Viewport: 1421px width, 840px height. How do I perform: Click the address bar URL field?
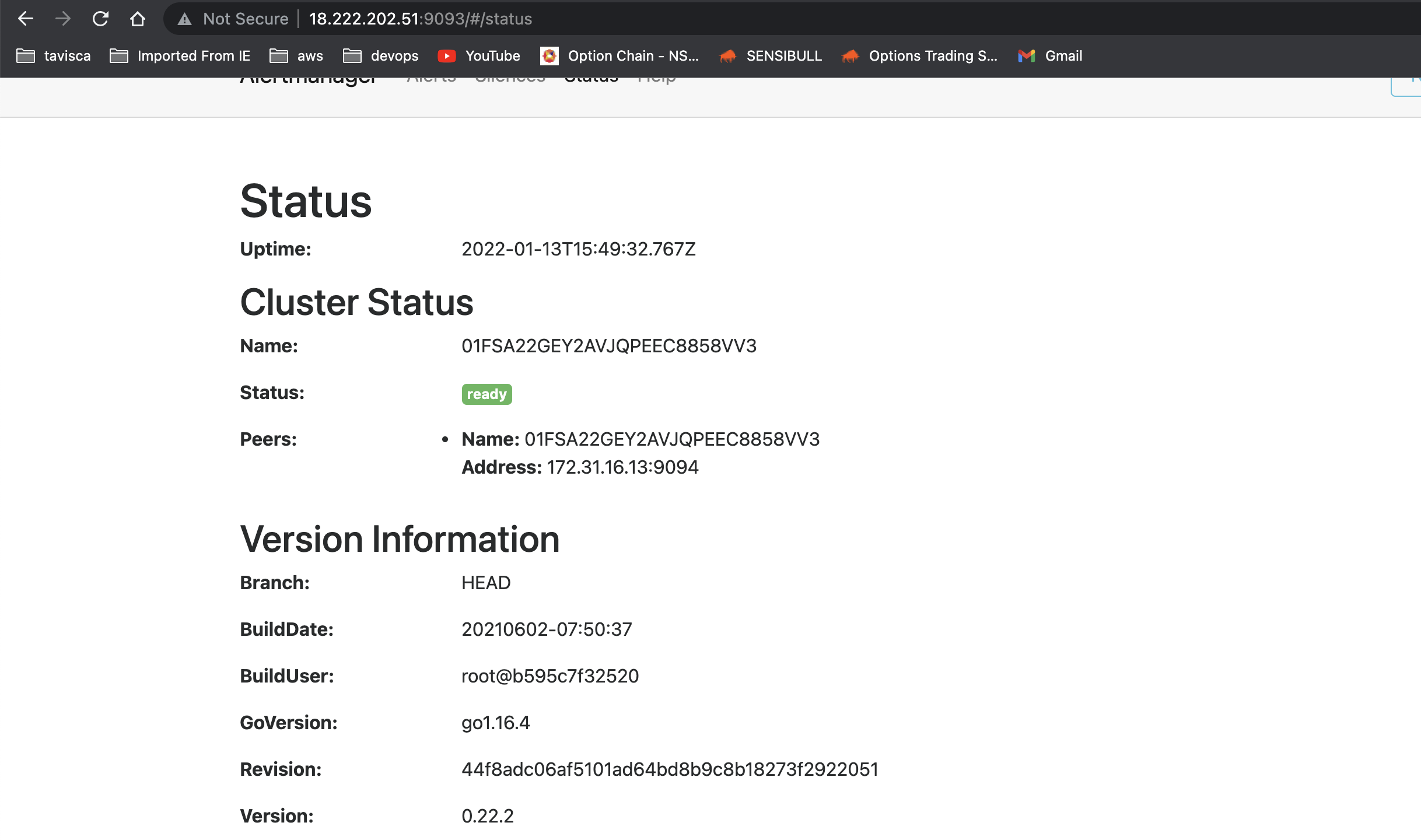(420, 19)
